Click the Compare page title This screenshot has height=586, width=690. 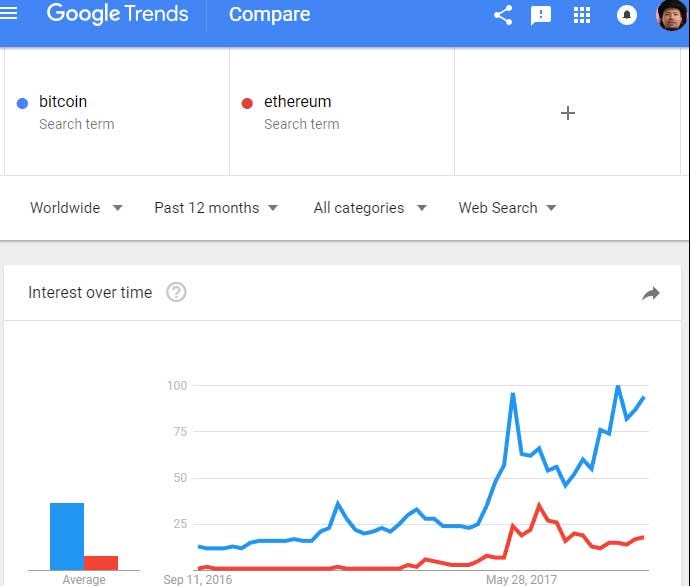pos(269,14)
